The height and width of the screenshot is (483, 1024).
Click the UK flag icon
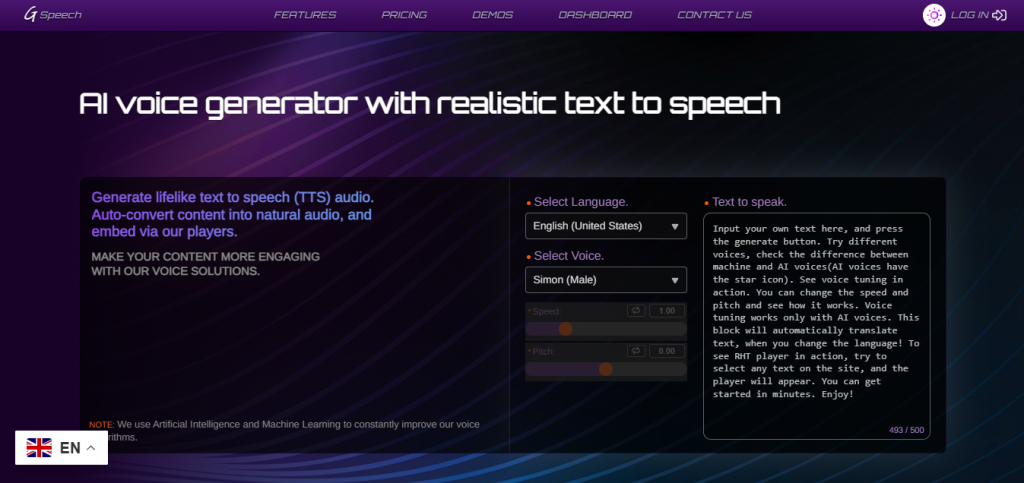(39, 448)
